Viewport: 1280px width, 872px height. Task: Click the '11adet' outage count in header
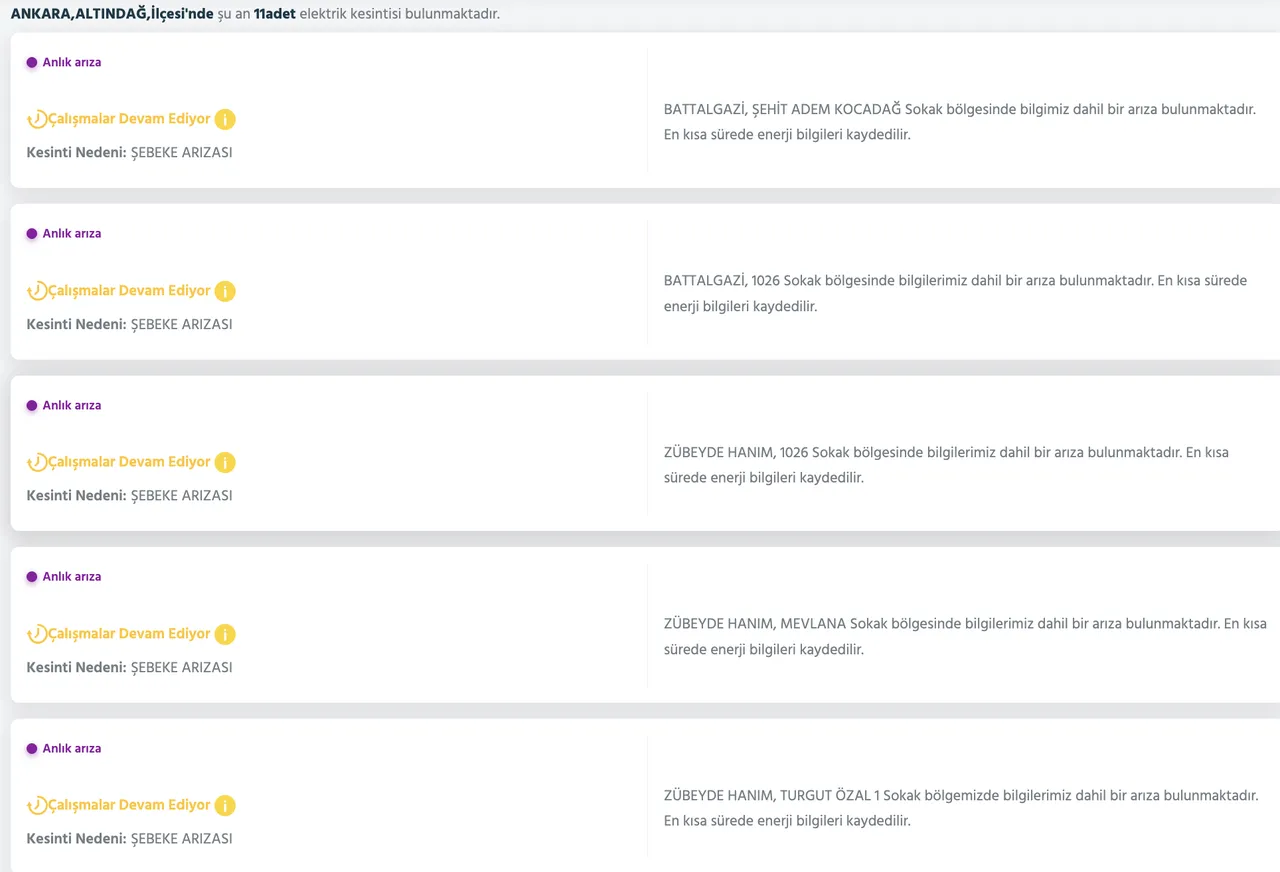click(275, 15)
